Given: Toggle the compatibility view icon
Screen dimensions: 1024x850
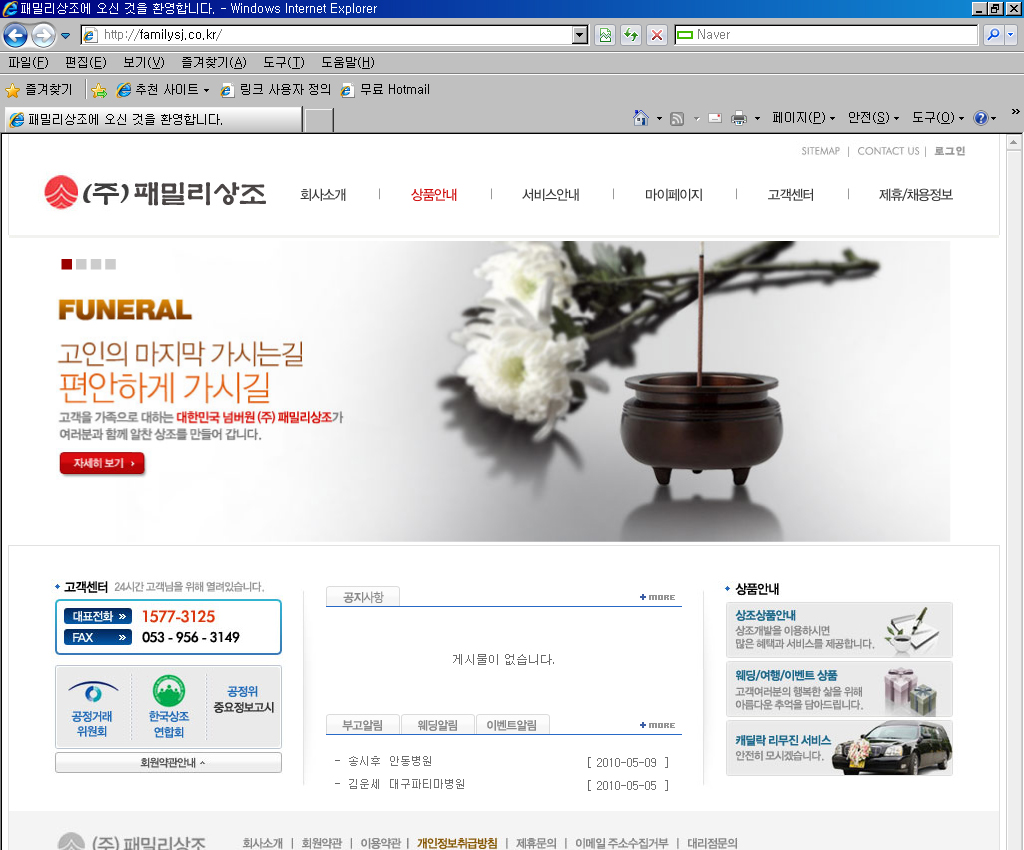Looking at the screenshot, I should click(x=605, y=35).
